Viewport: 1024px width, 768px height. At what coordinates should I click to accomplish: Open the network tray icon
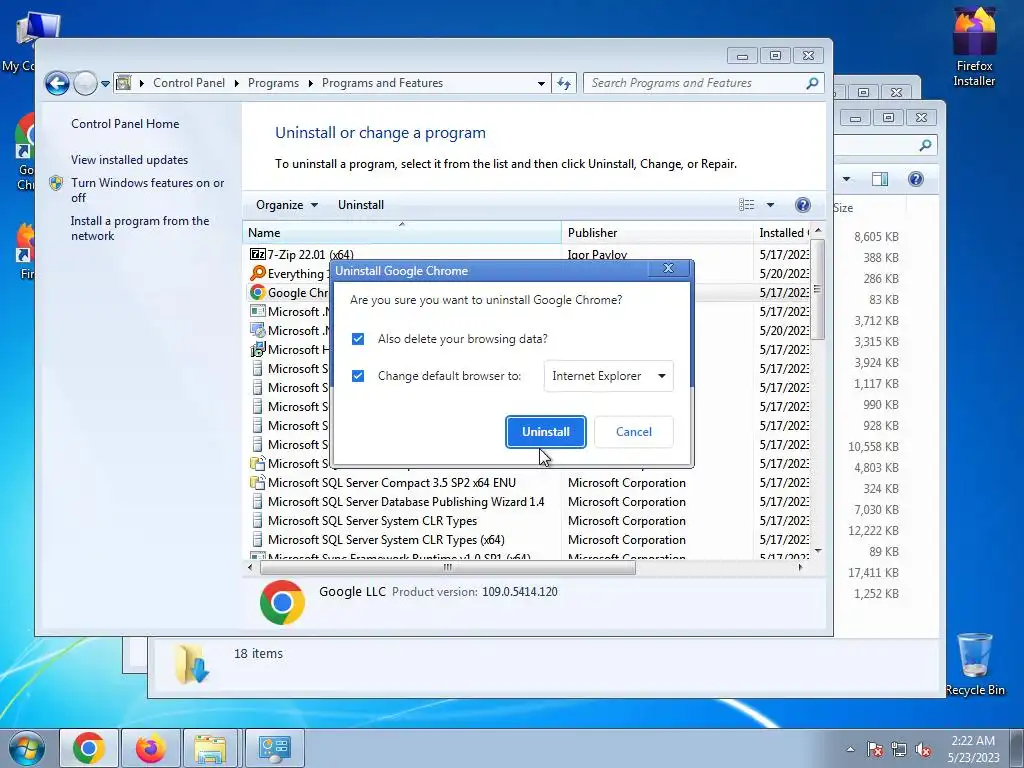[899, 749]
